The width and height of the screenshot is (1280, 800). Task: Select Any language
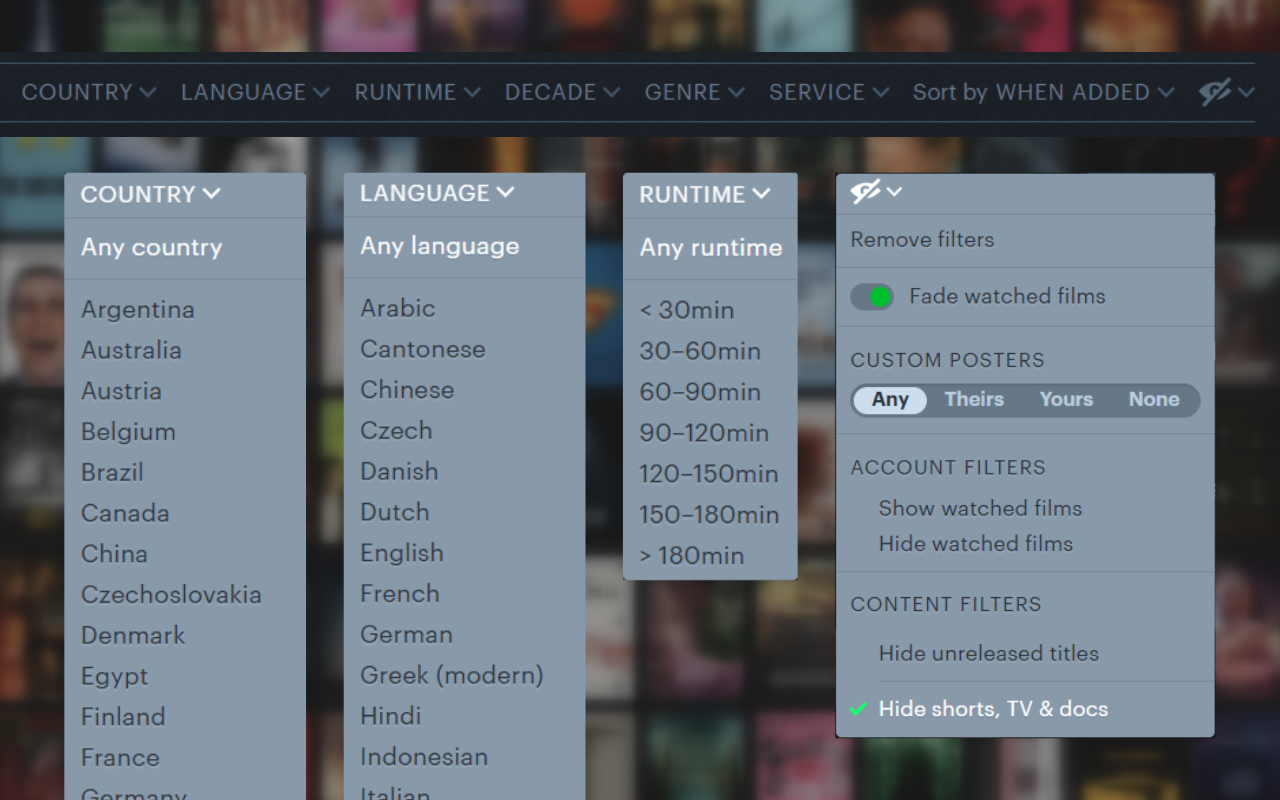440,247
